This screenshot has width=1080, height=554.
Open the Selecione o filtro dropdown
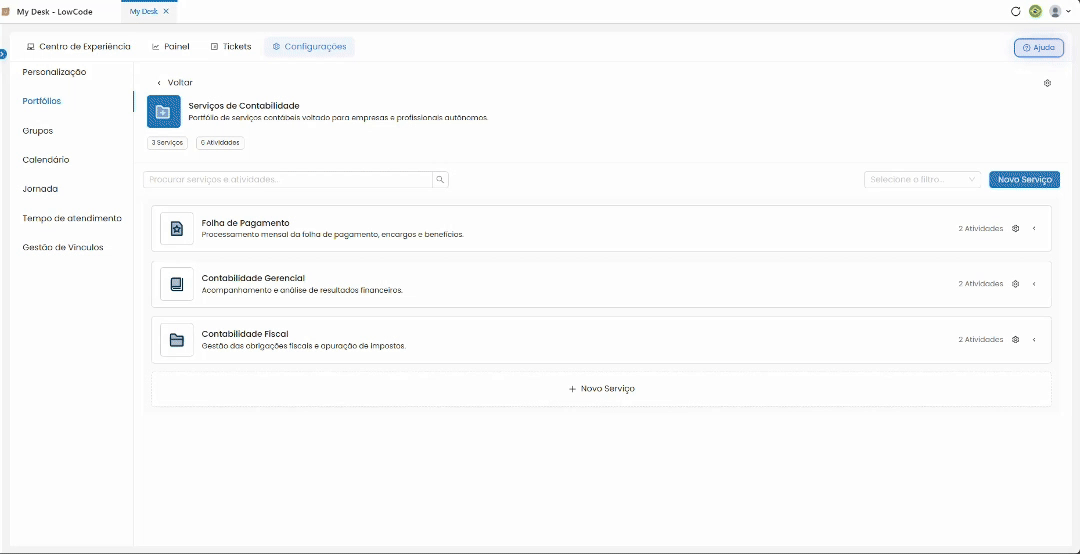click(923, 180)
